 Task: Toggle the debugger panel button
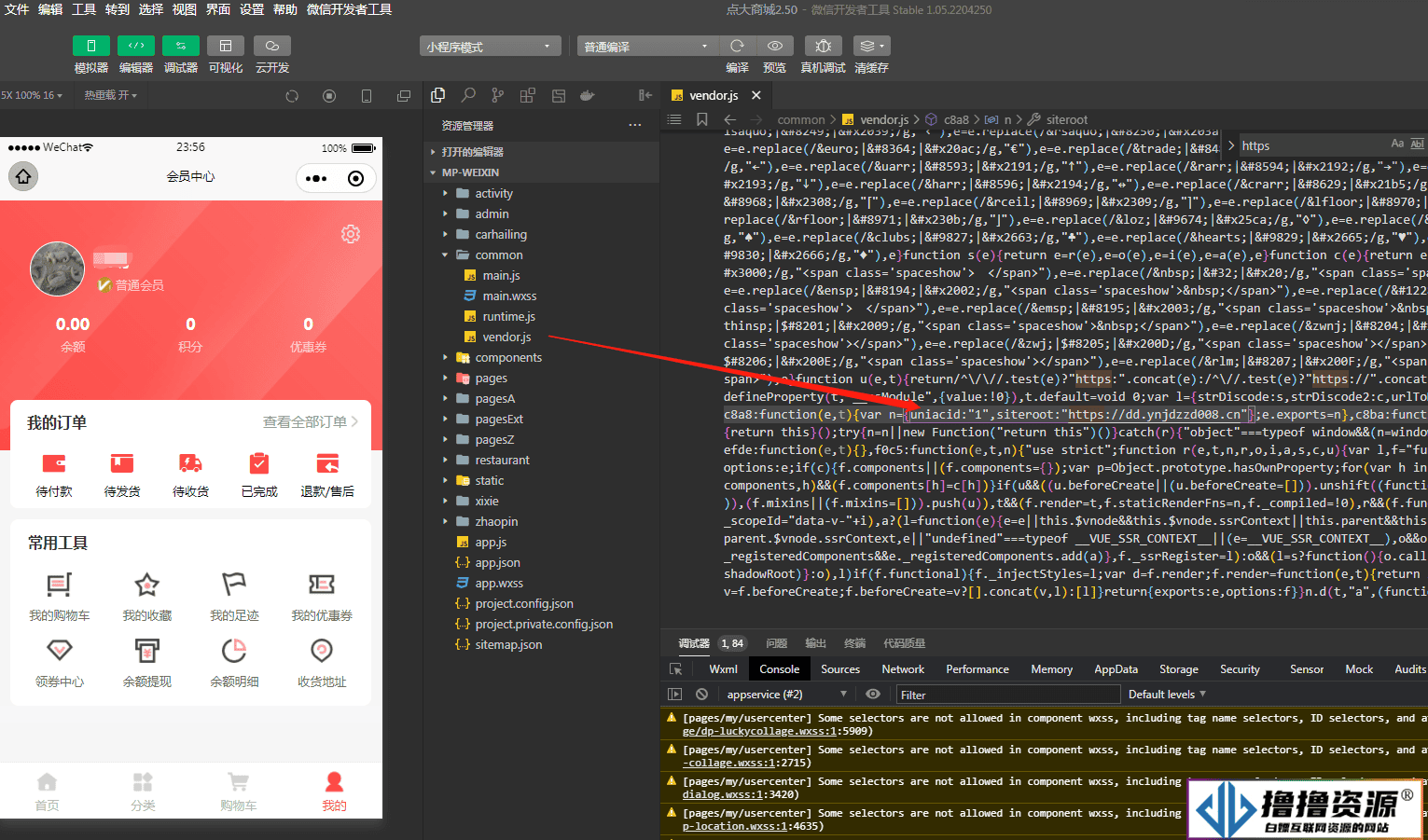(x=181, y=46)
